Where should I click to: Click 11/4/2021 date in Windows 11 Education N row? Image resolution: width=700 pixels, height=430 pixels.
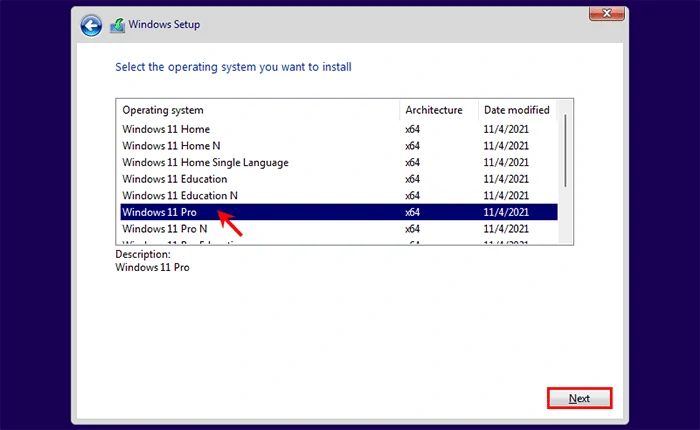pos(506,196)
